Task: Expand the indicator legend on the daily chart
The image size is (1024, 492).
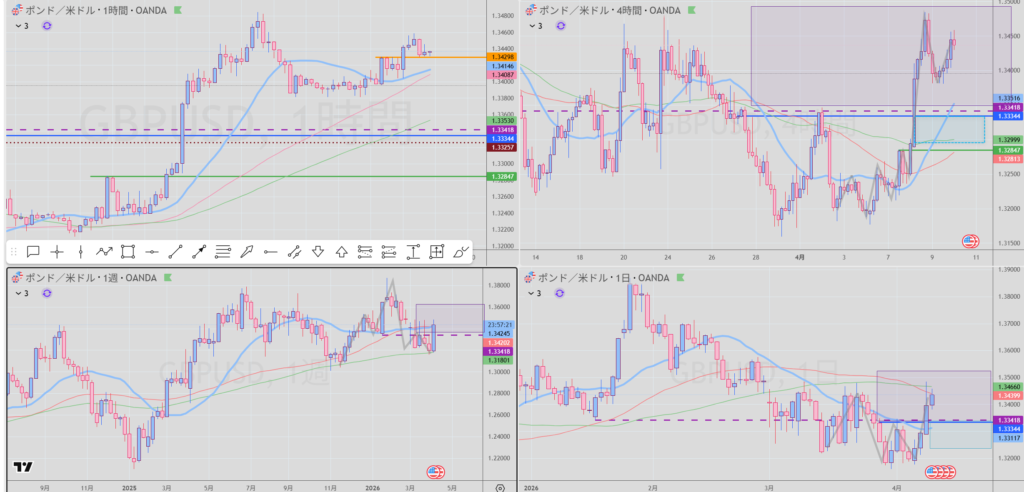Action: [533, 293]
